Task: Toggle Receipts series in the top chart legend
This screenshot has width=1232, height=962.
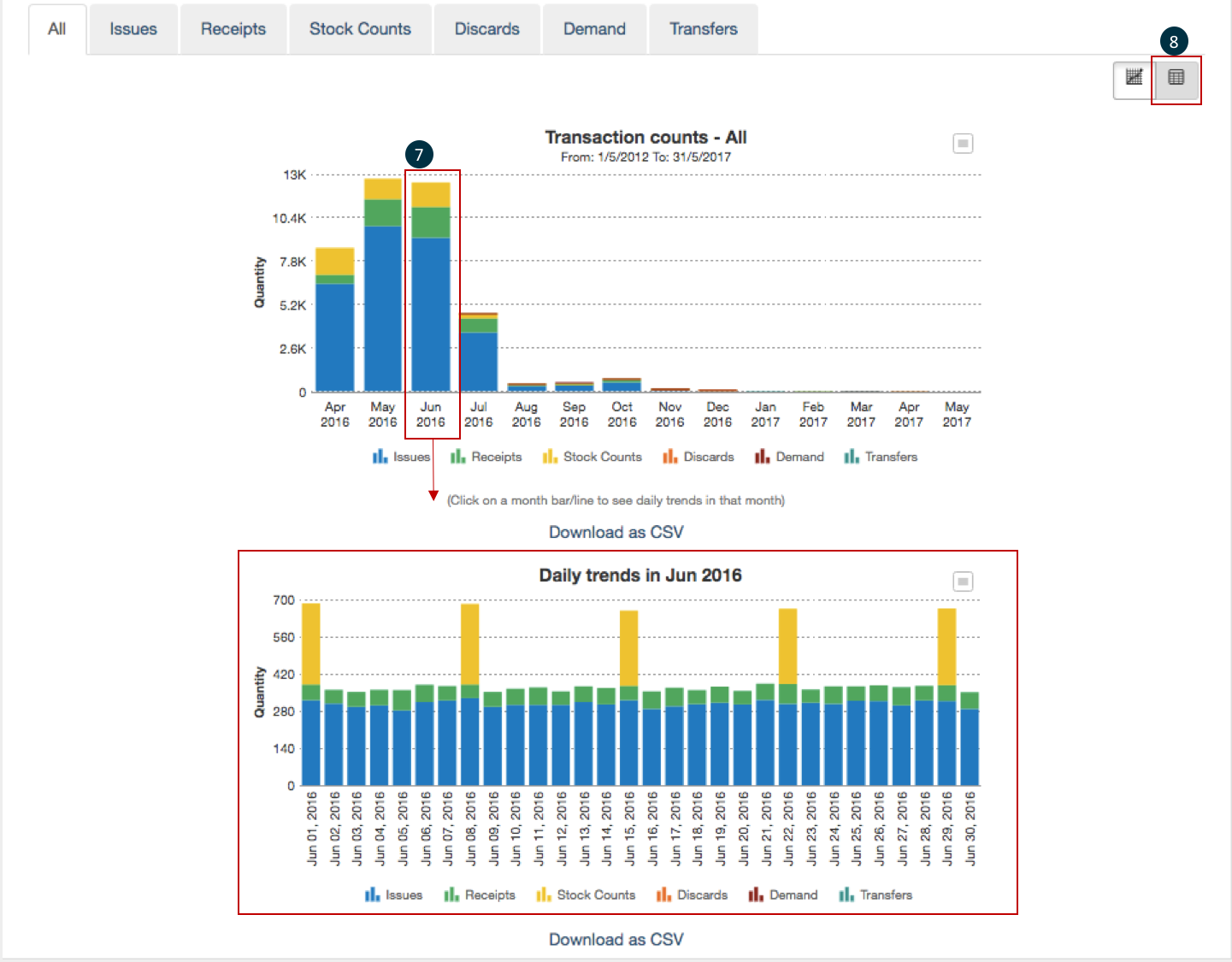Action: [x=486, y=457]
